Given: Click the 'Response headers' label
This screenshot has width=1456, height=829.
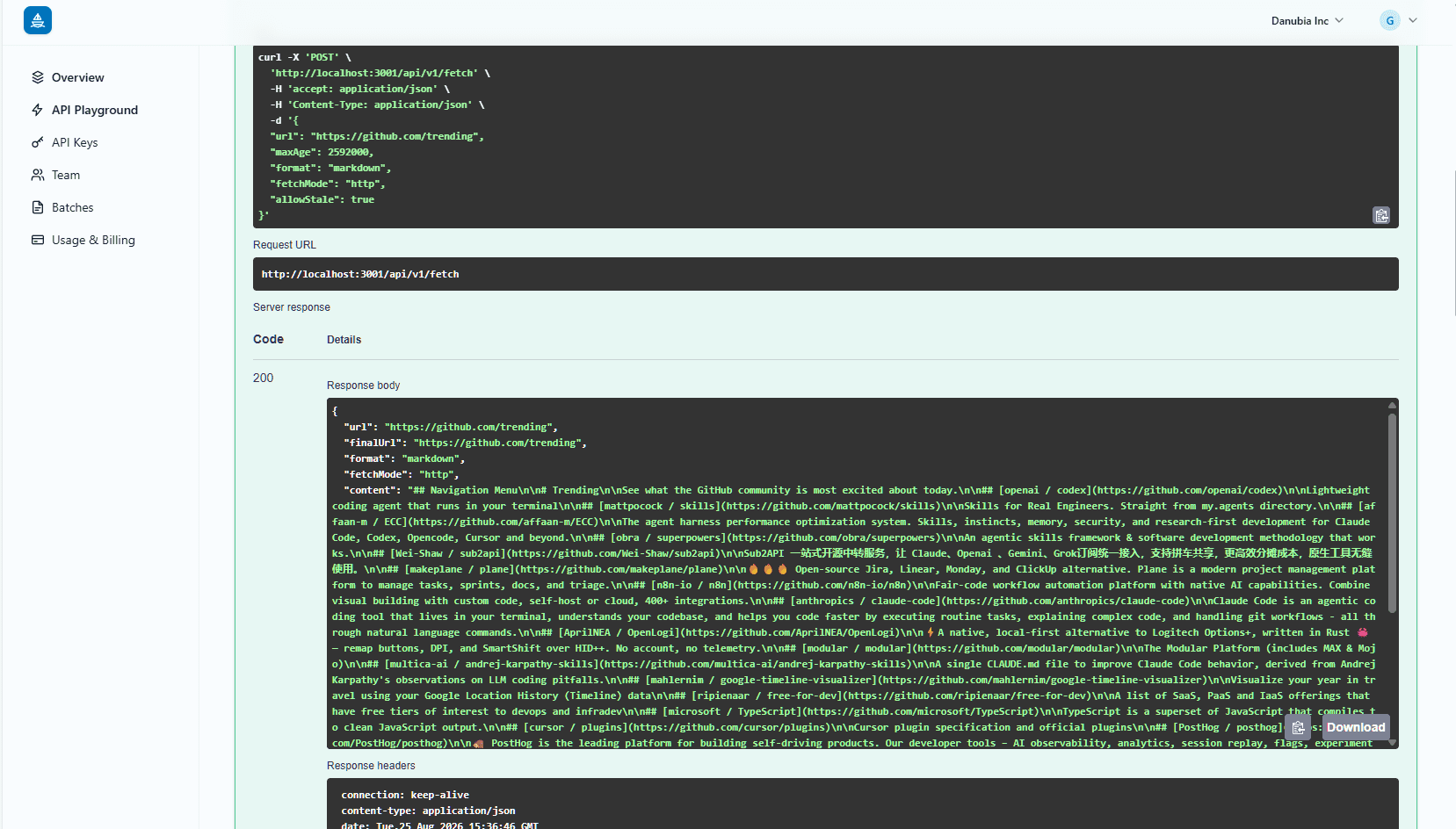Looking at the screenshot, I should pos(371,766).
